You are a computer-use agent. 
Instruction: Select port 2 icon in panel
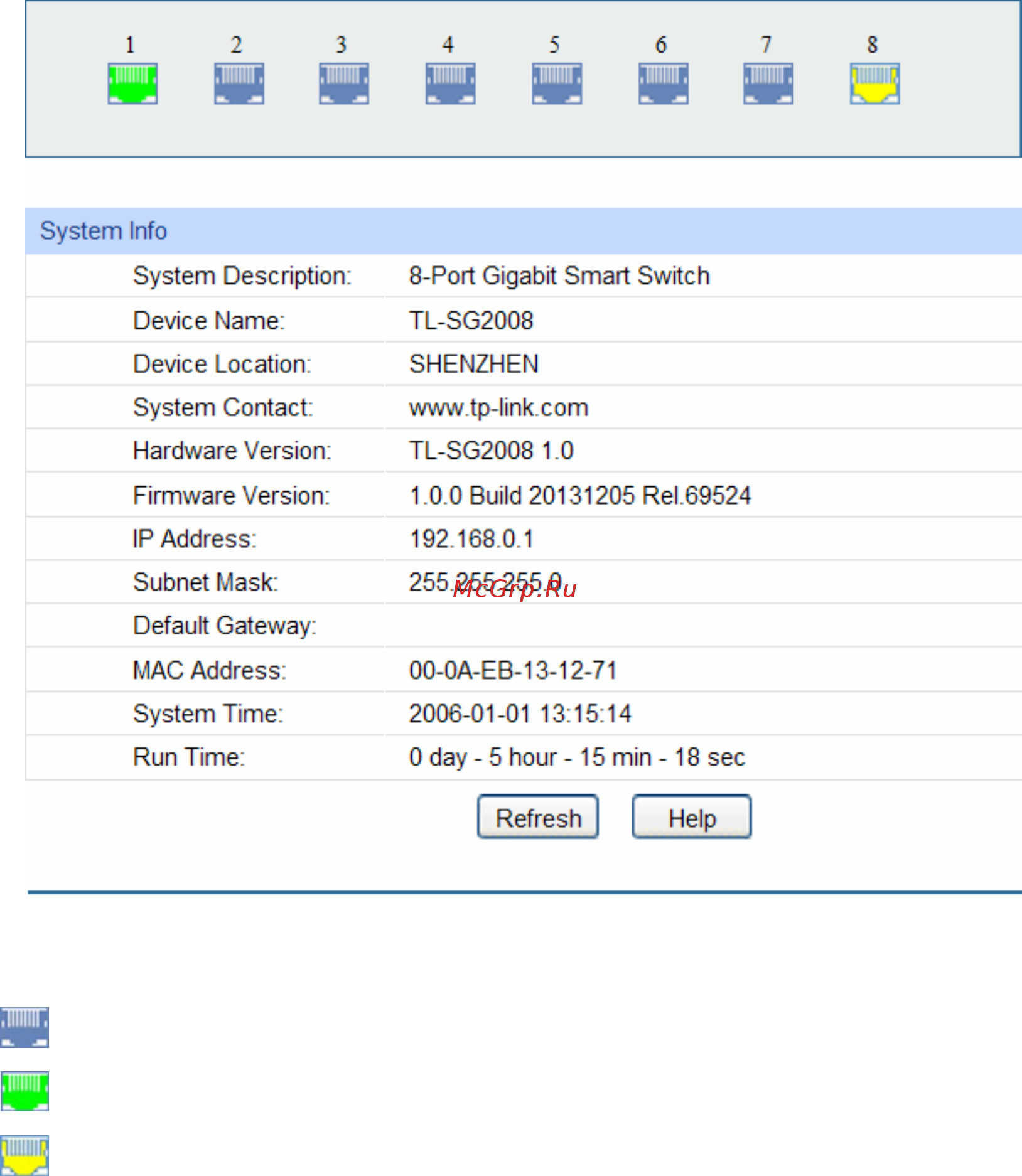click(239, 83)
